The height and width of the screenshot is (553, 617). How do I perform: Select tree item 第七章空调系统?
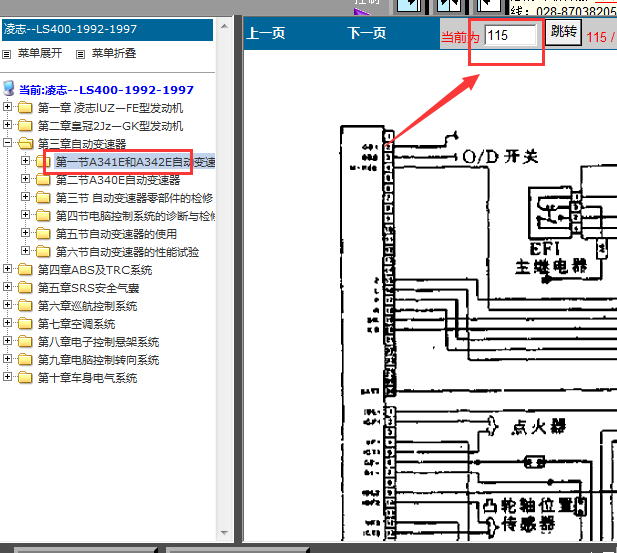click(76, 324)
